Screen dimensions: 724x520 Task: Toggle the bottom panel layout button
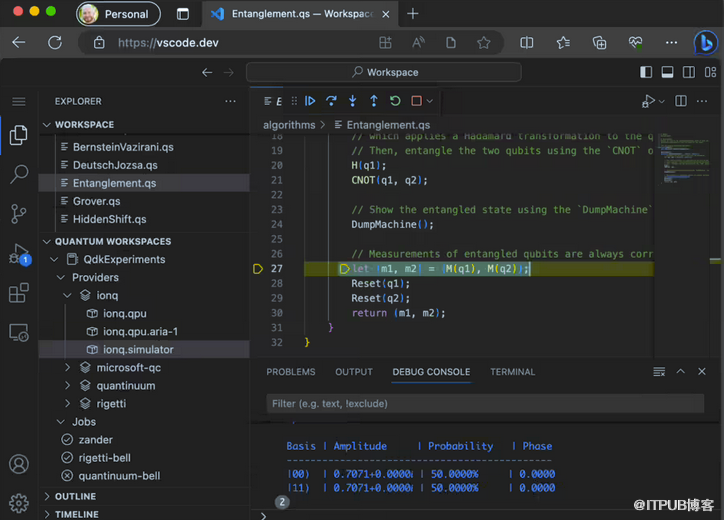coord(667,72)
